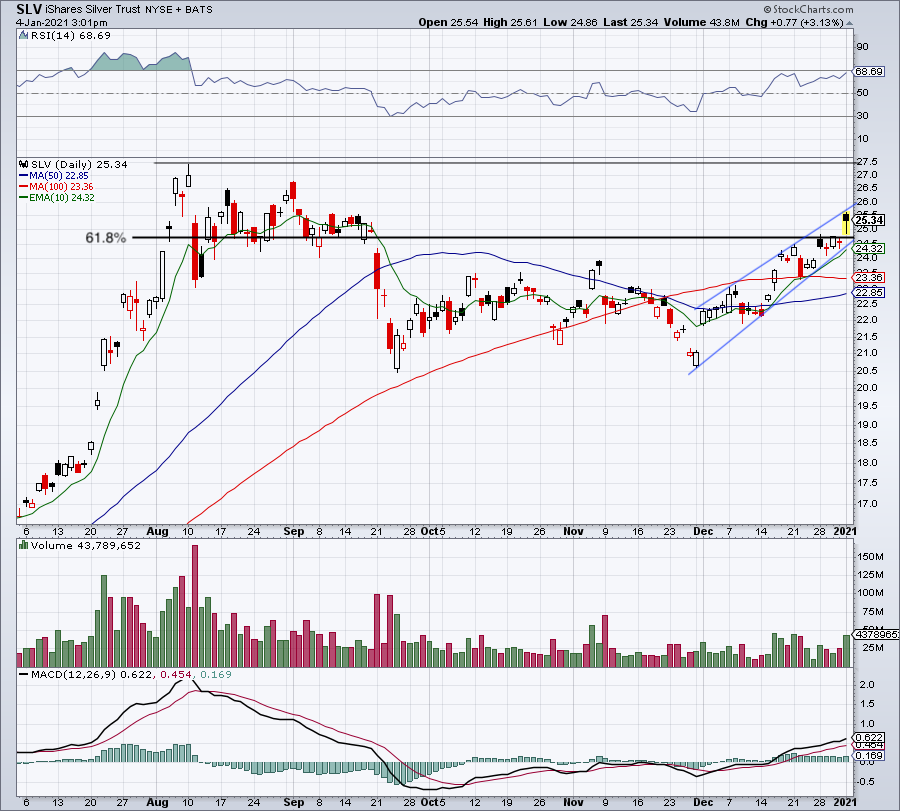Click the SLV ticker symbol heading
900x811 pixels.
[x=28, y=9]
